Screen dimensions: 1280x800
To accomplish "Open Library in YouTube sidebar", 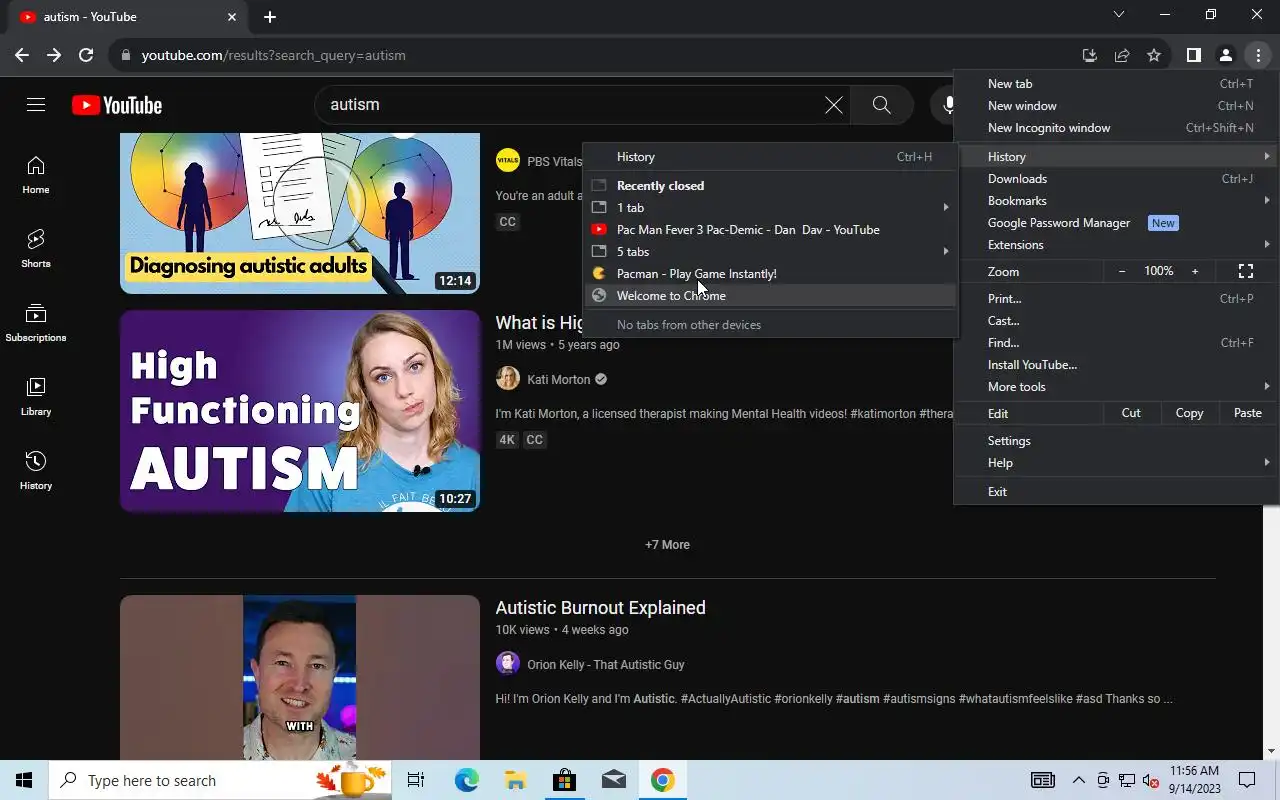I will click(36, 397).
